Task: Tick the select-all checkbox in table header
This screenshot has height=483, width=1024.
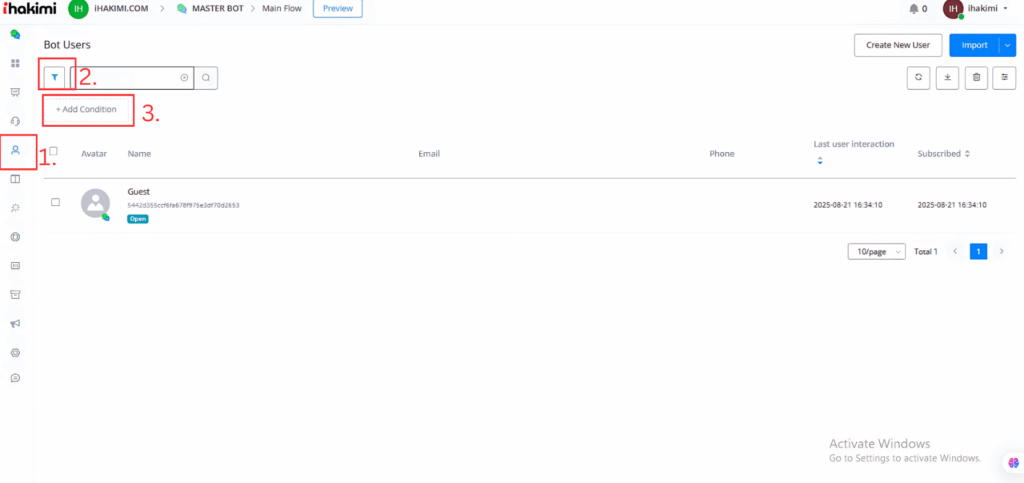Action: [54, 152]
